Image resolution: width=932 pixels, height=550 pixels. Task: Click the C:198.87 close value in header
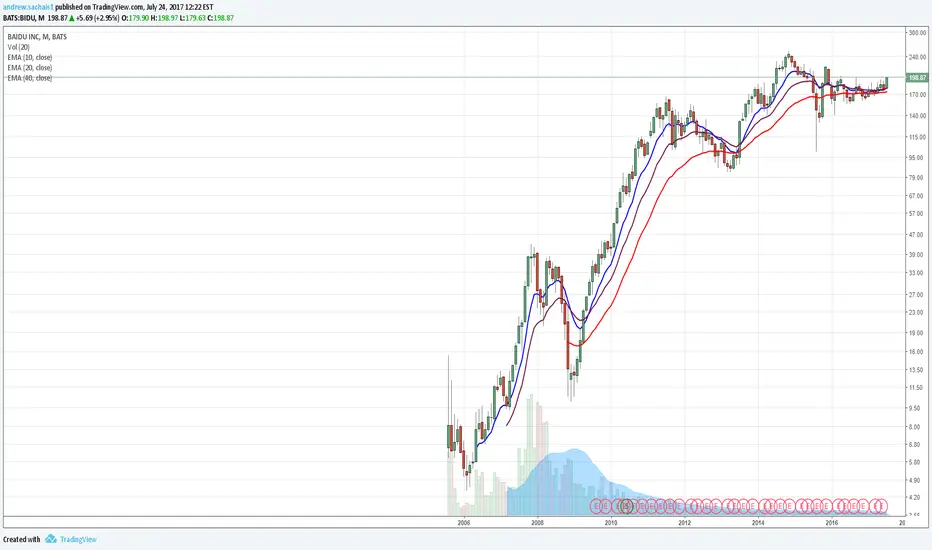point(221,18)
